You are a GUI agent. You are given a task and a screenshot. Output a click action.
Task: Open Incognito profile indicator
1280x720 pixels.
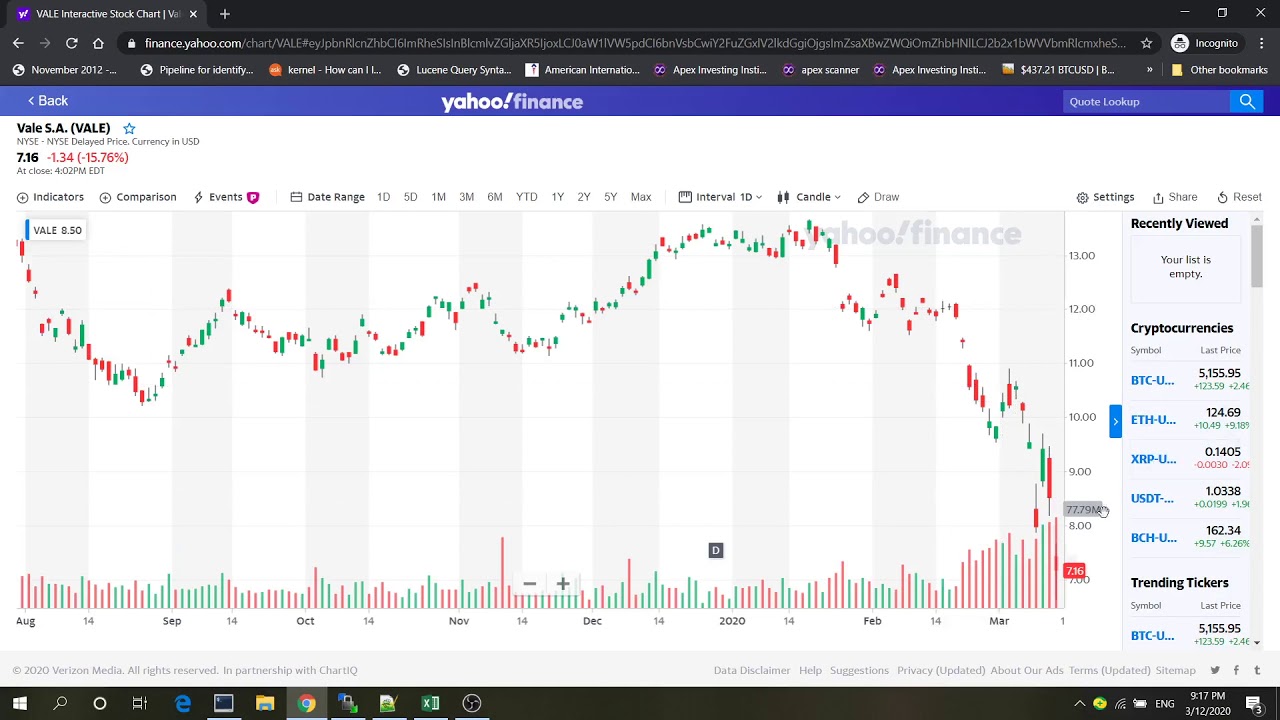[1205, 43]
